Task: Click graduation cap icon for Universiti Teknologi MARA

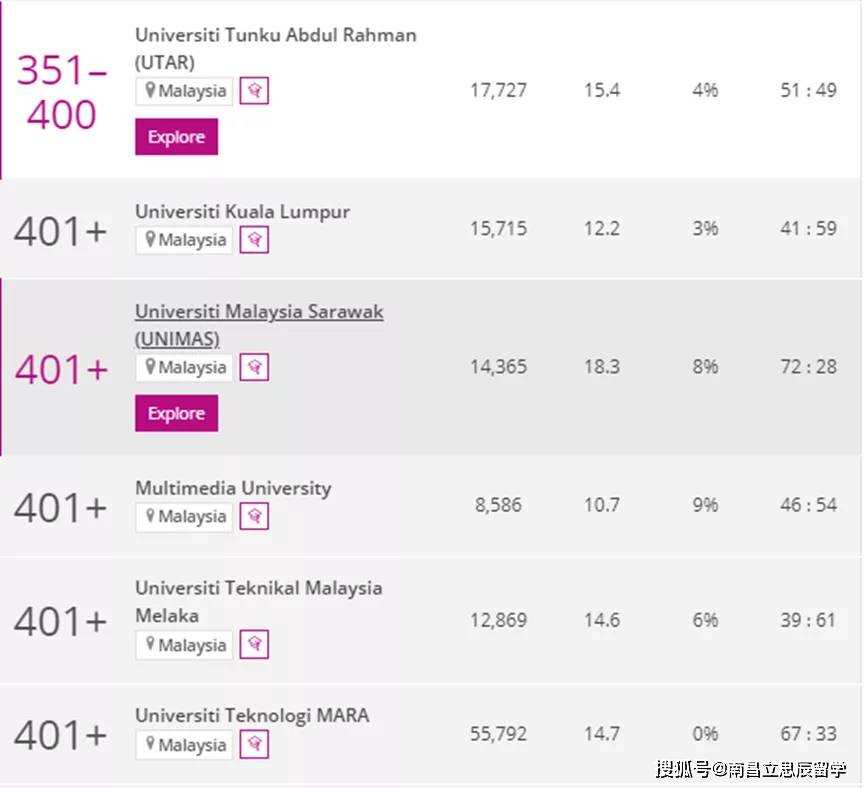Action: tap(254, 745)
